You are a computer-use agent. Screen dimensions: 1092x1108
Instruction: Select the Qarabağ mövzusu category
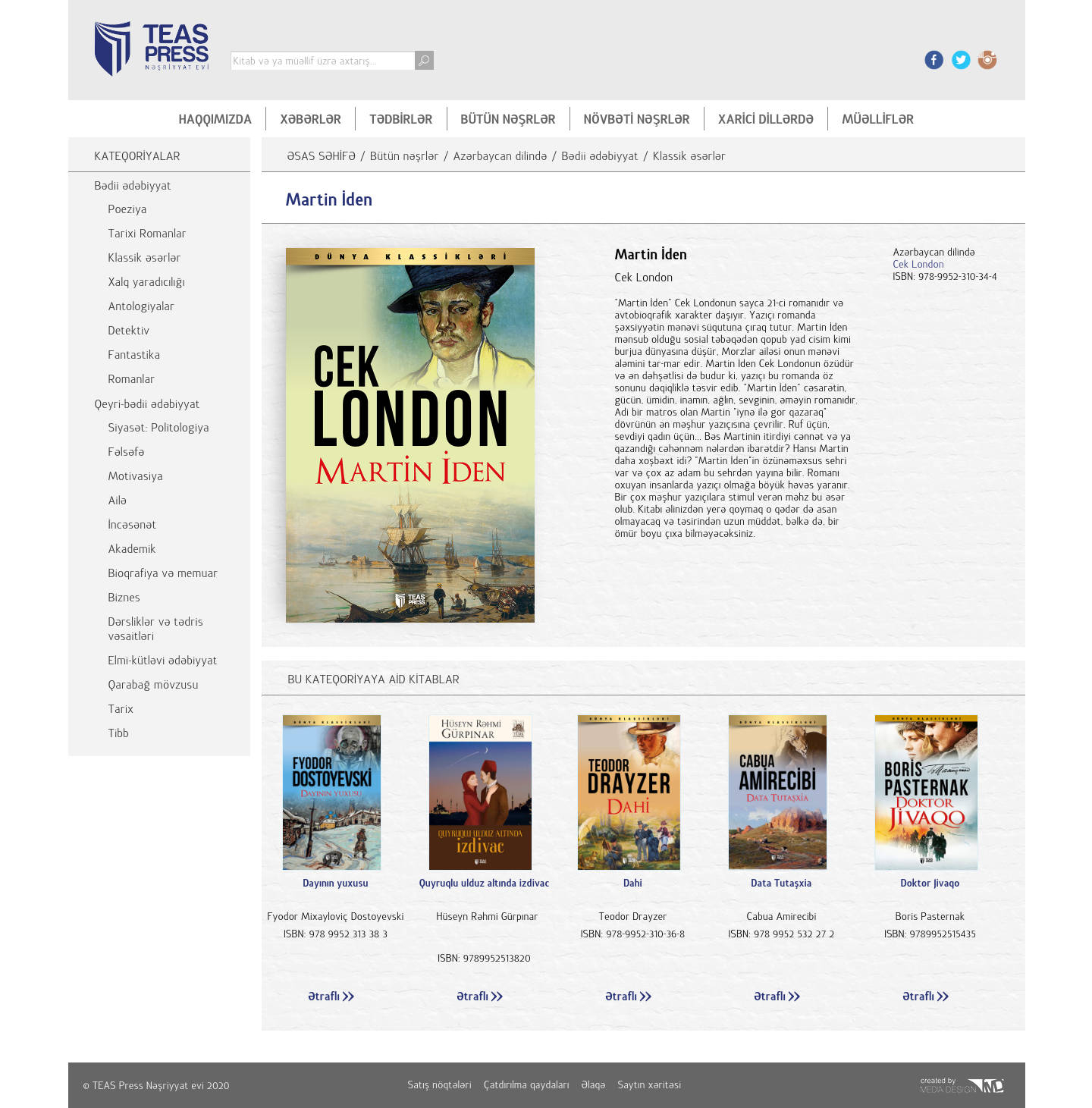tap(153, 685)
